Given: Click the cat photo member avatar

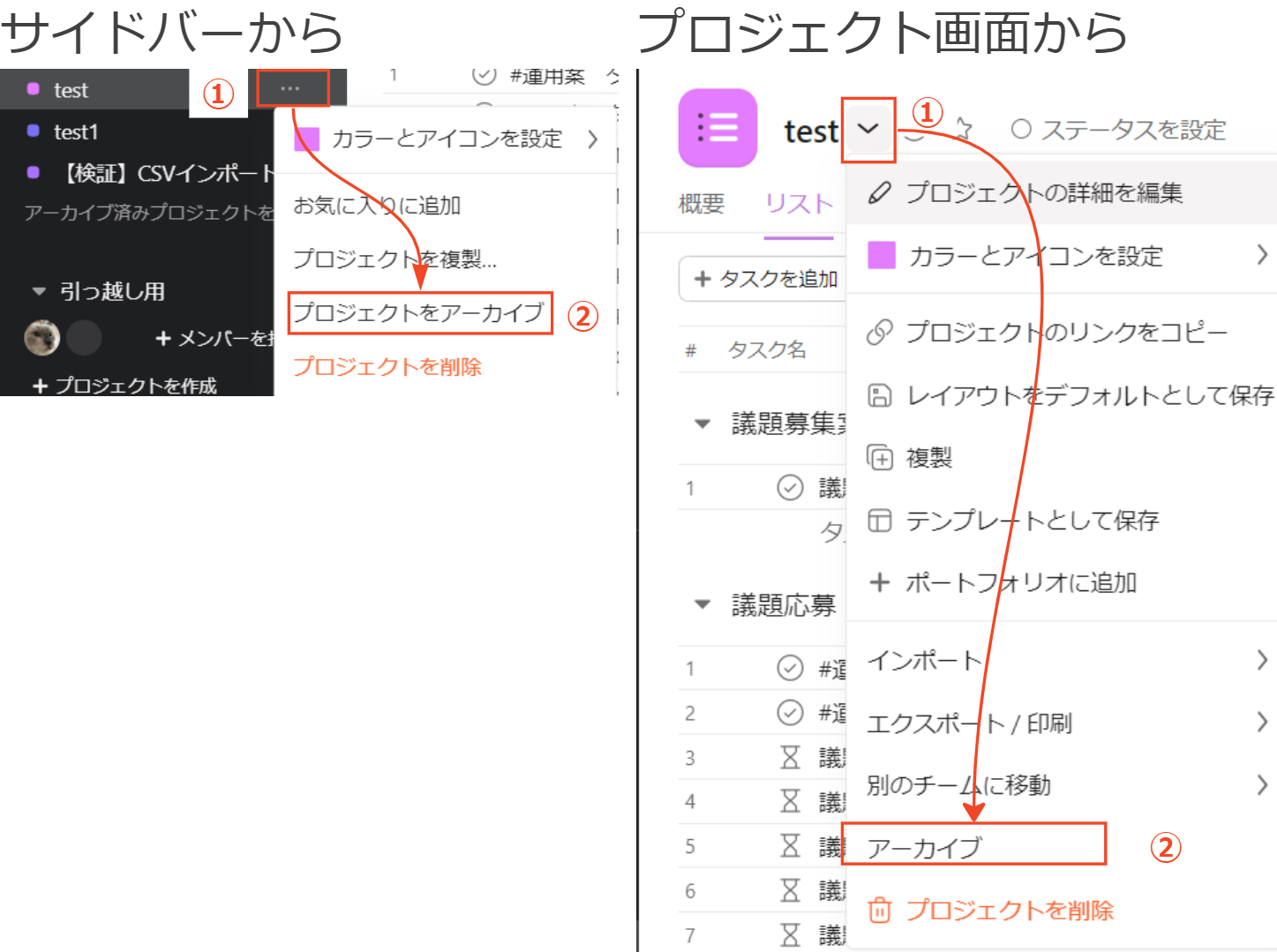Looking at the screenshot, I should click(x=41, y=337).
